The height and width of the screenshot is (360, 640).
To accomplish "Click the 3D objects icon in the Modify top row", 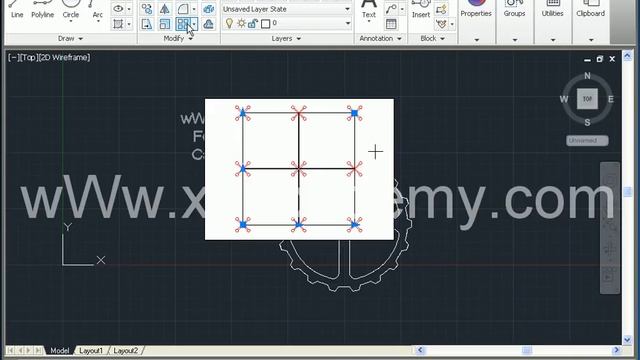I will tap(209, 9).
